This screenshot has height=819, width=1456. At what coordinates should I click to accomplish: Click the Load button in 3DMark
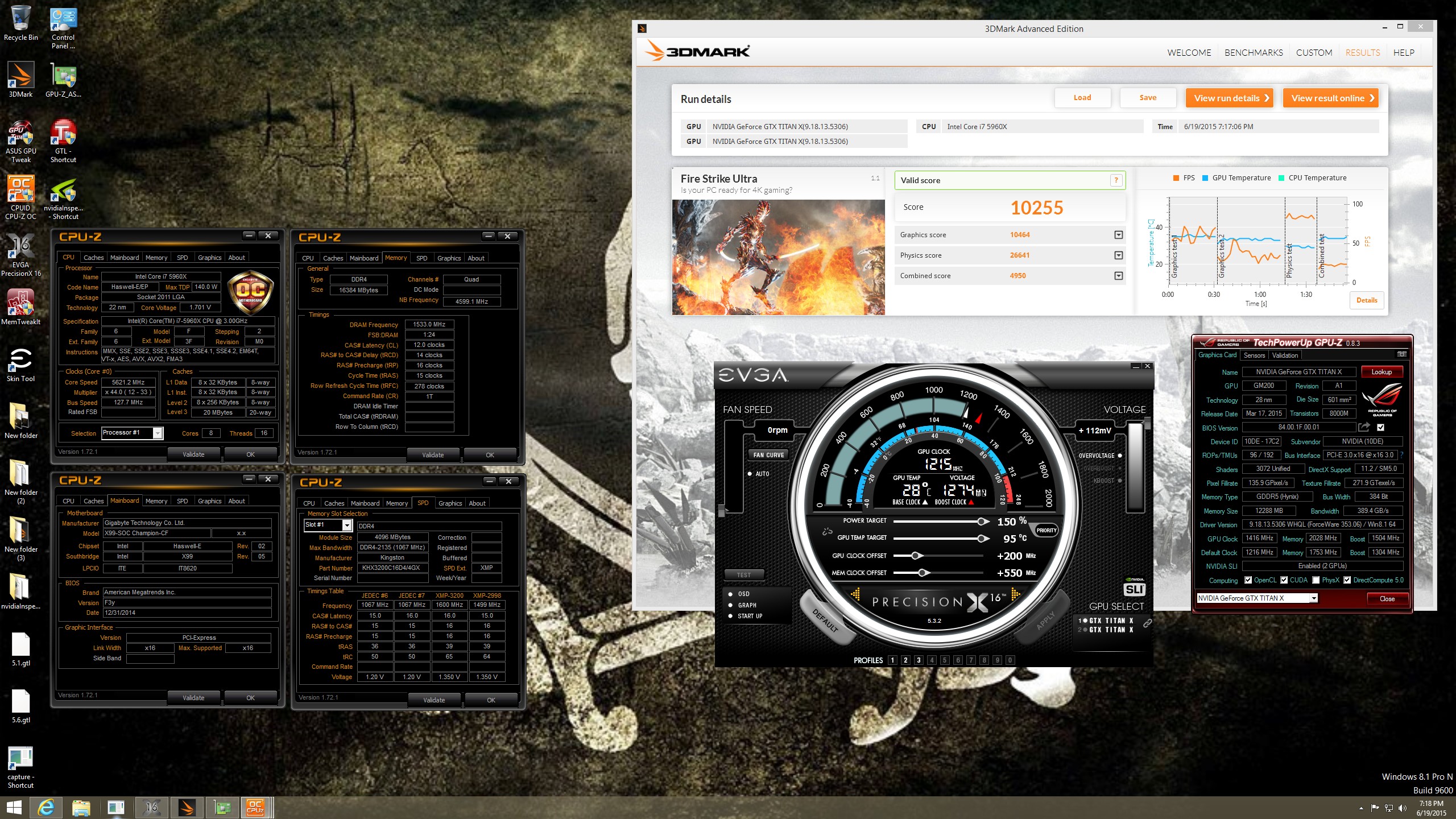click(1082, 98)
